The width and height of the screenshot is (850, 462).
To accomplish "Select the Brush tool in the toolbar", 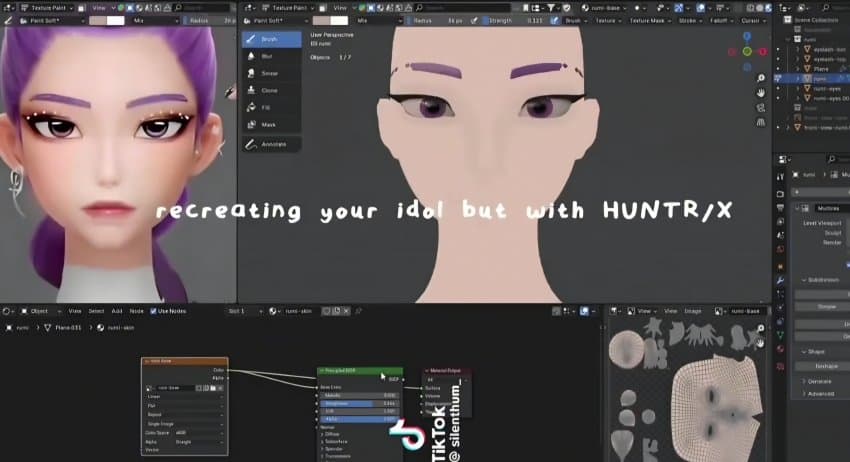I will 270,39.
